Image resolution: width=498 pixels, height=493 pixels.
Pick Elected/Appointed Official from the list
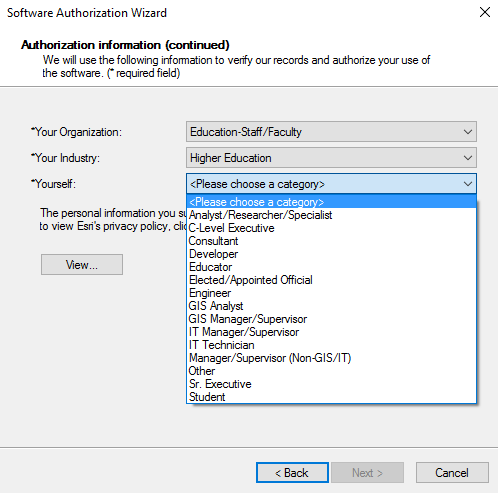point(331,280)
